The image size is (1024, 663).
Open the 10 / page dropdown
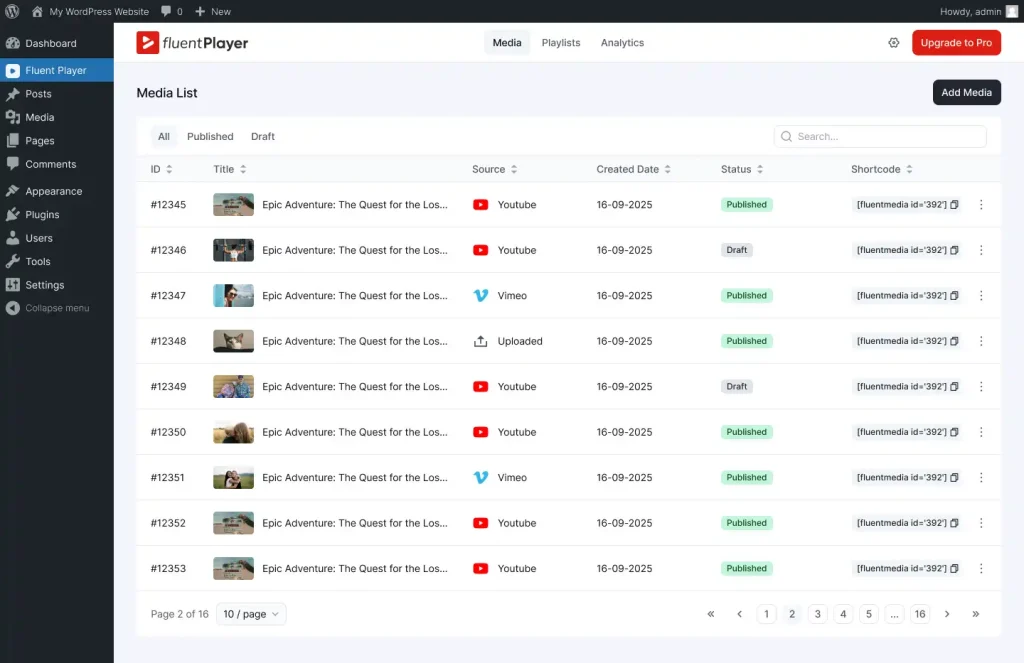pos(251,614)
